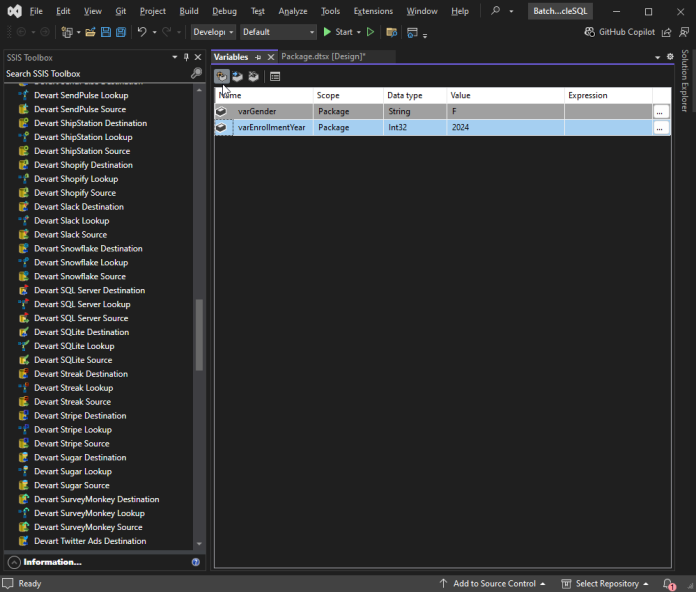The height and width of the screenshot is (592, 696).
Task: Click the Undo arrow icon
Action: (142, 32)
